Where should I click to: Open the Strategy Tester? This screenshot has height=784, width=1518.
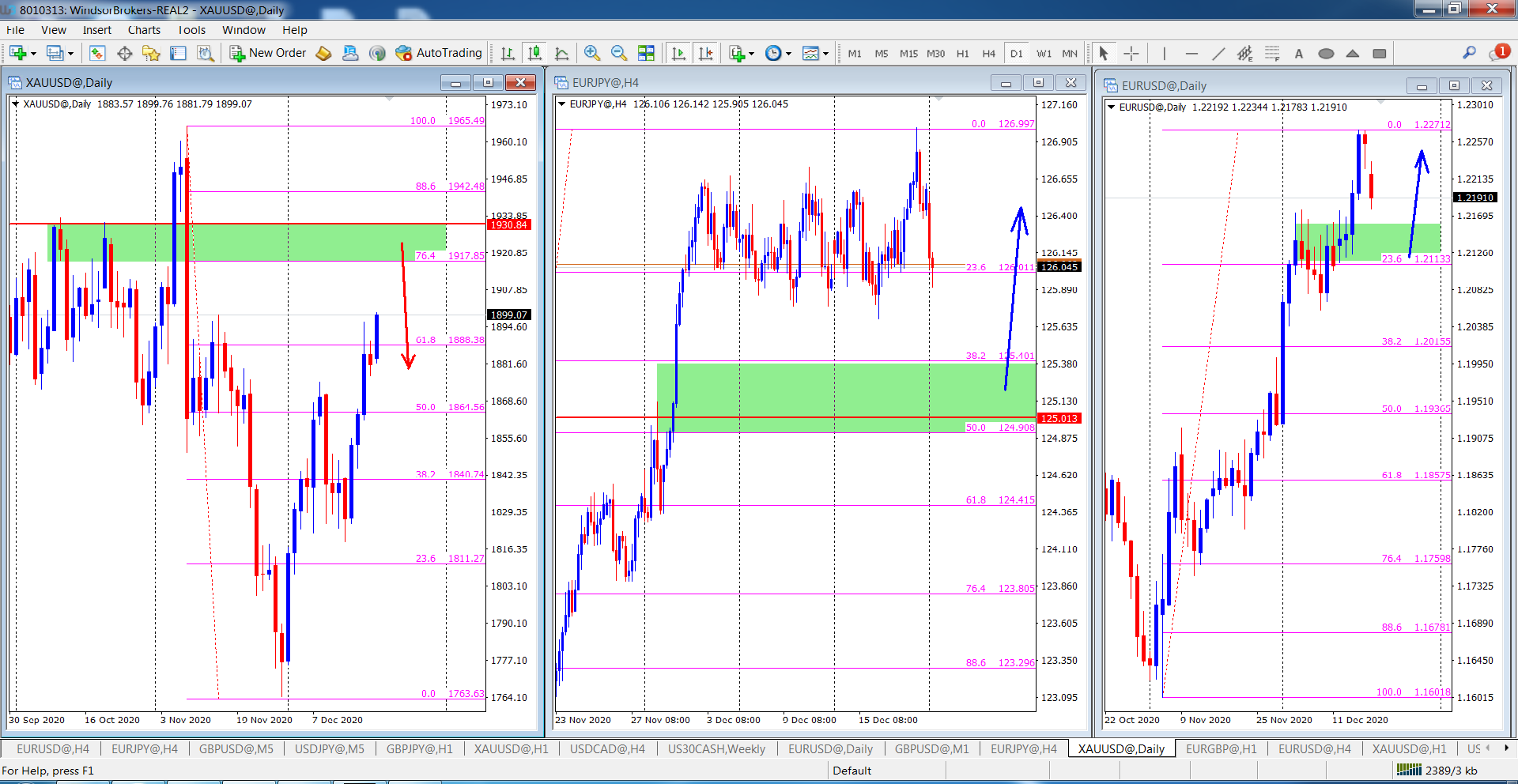pos(205,53)
